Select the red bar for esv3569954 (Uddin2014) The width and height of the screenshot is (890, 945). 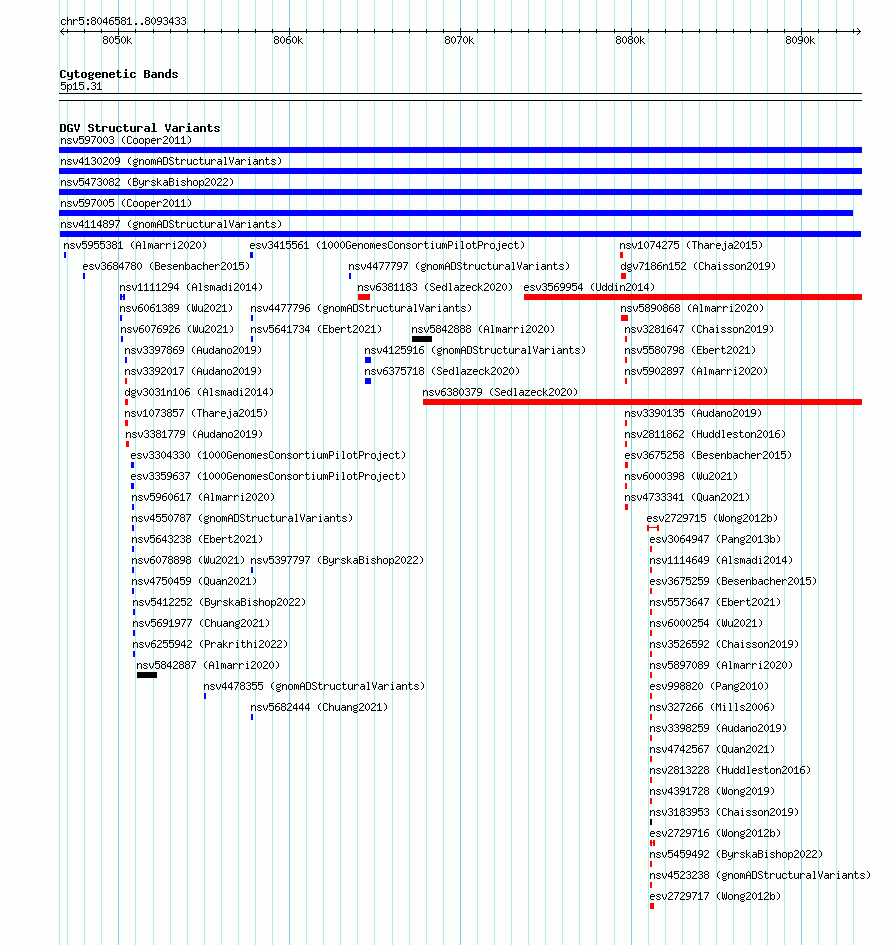(x=693, y=297)
